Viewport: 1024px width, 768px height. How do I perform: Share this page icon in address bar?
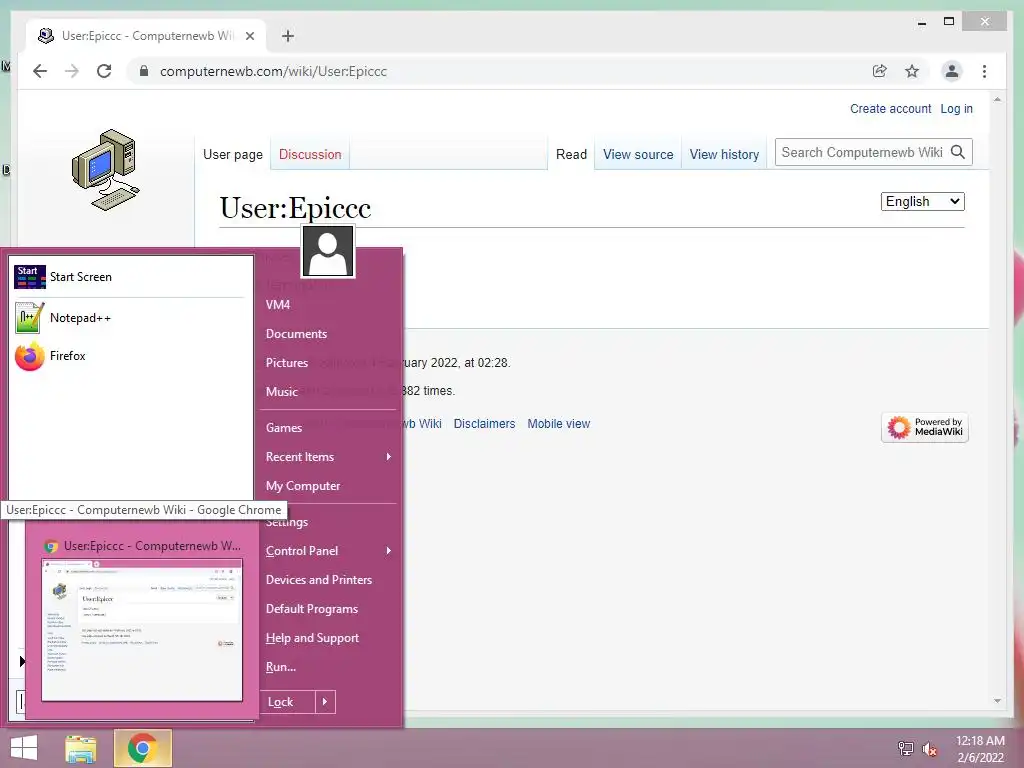pyautogui.click(x=880, y=71)
